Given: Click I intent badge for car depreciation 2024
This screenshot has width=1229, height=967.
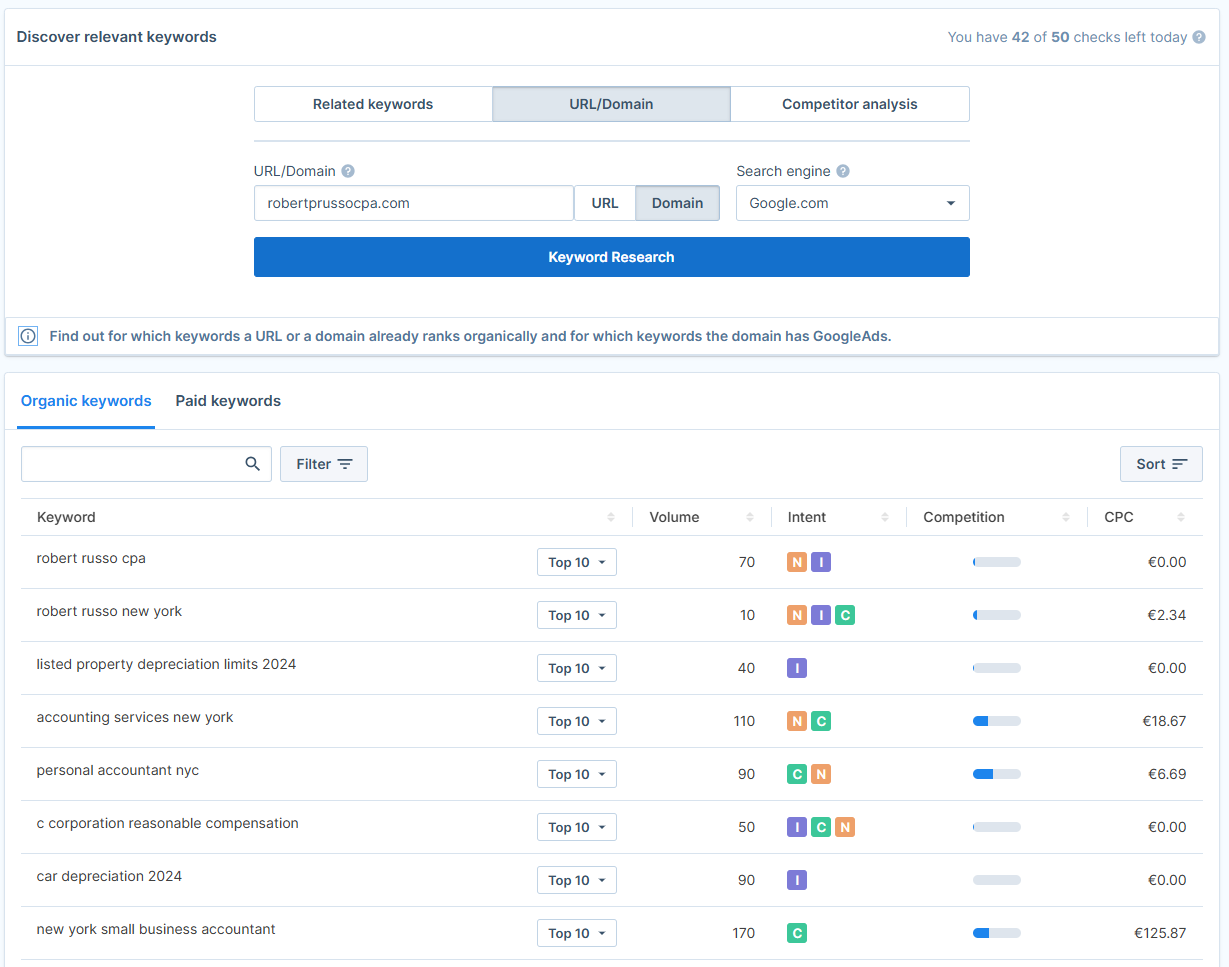Looking at the screenshot, I should point(797,880).
